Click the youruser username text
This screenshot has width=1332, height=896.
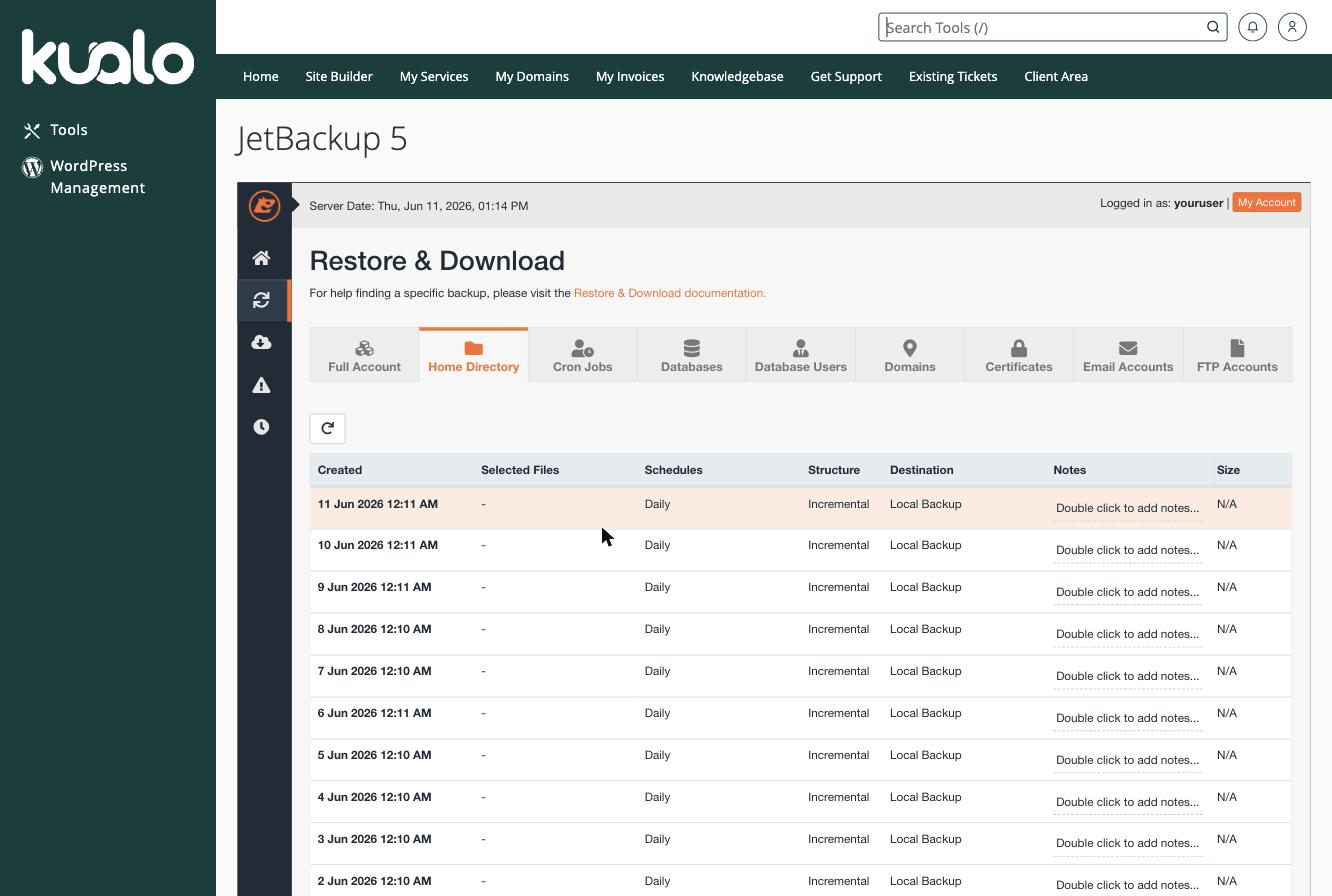pos(1198,203)
